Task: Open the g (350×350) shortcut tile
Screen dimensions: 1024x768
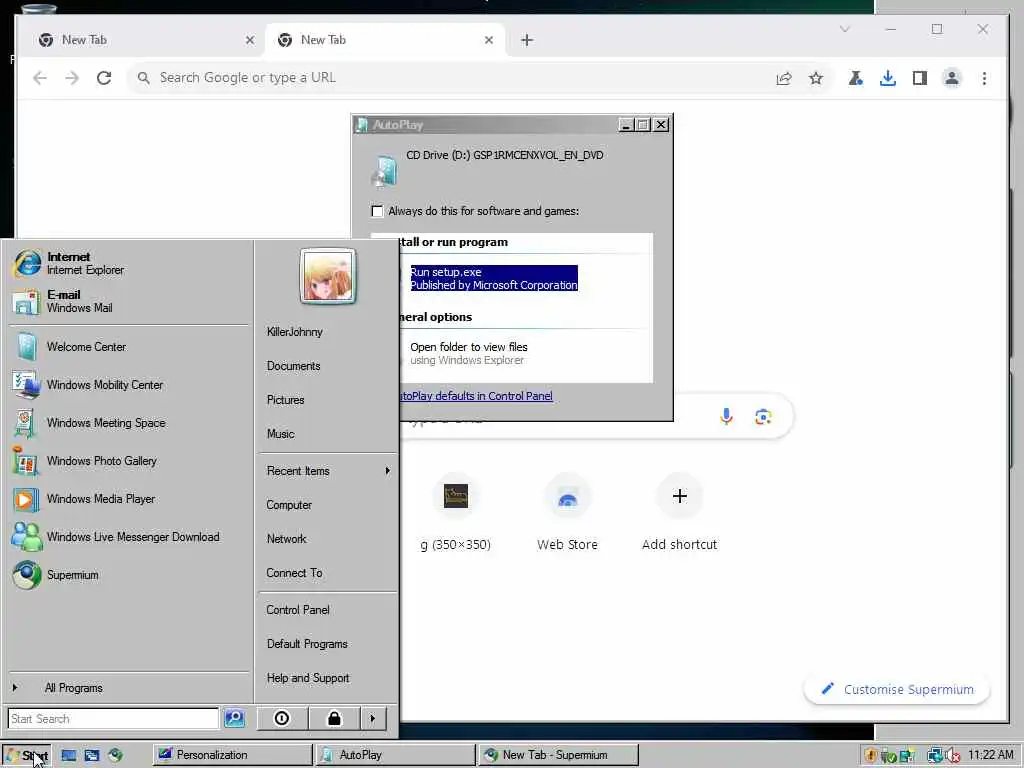Action: 456,513
